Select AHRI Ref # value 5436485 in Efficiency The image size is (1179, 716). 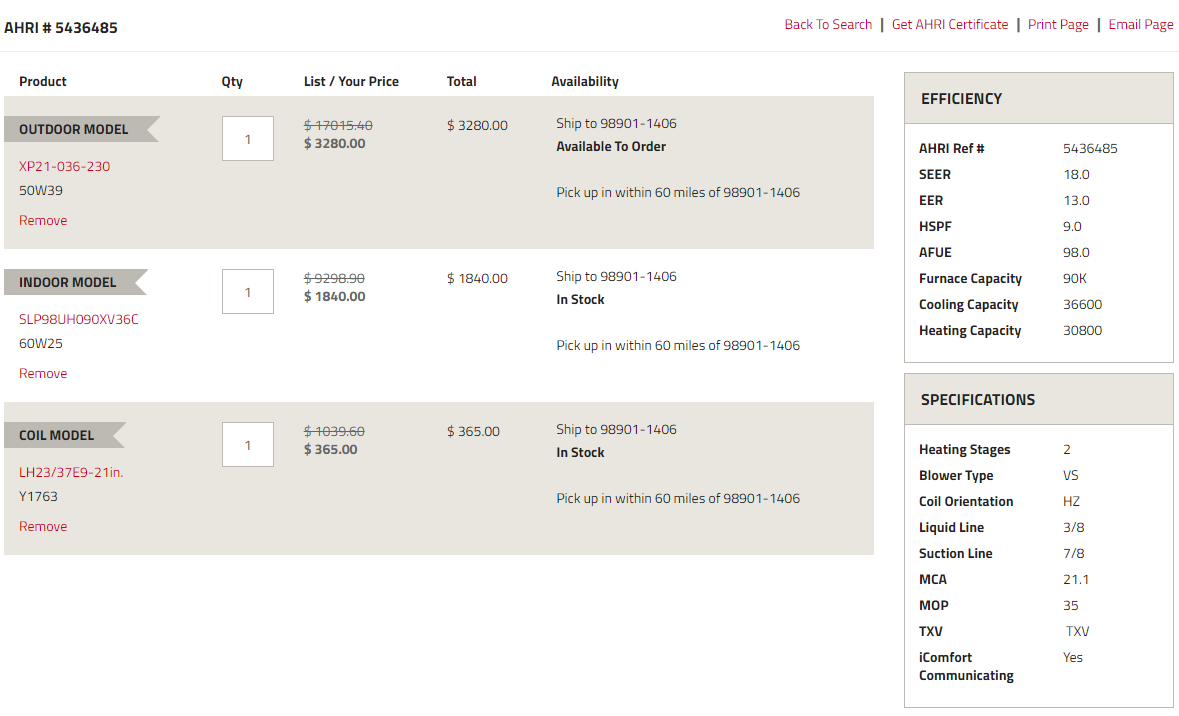(x=1090, y=149)
